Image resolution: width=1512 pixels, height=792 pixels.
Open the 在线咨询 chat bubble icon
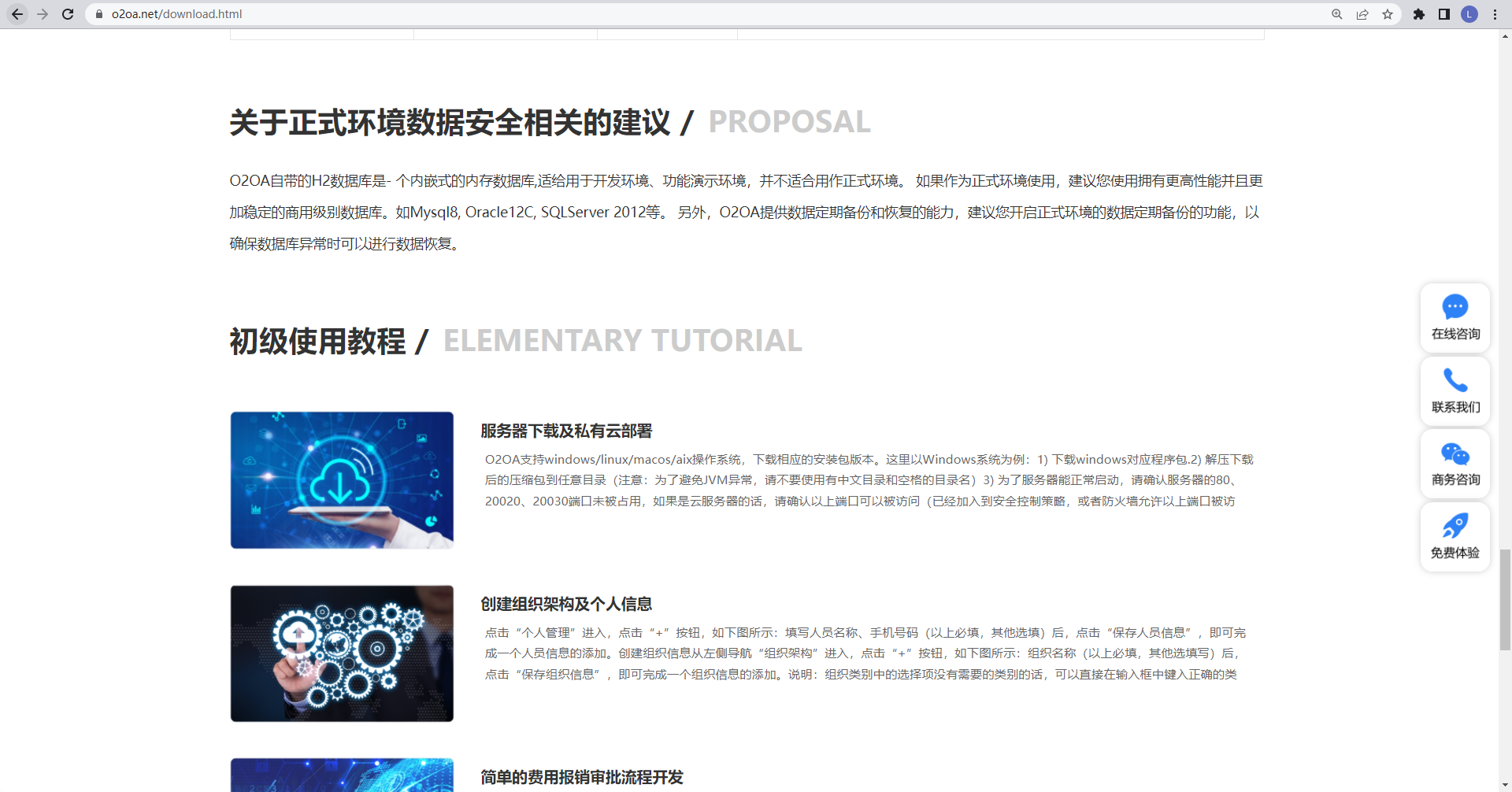coord(1455,307)
